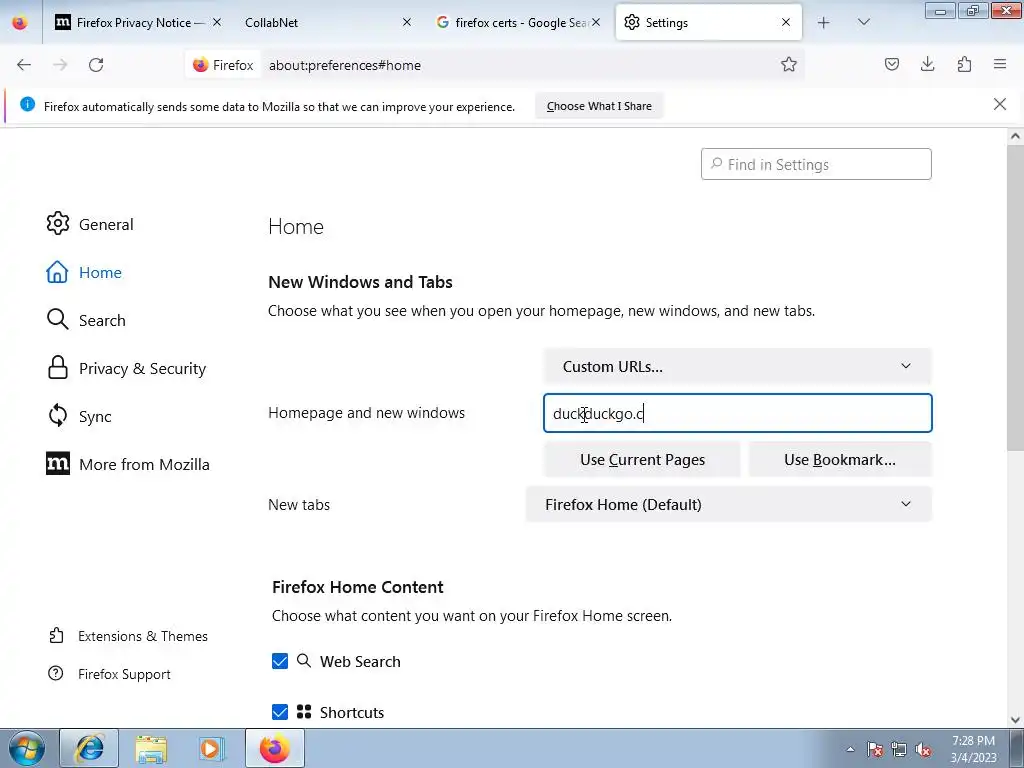Click the Firefox identity box in address bar
Image resolution: width=1024 pixels, height=768 pixels.
click(x=223, y=65)
